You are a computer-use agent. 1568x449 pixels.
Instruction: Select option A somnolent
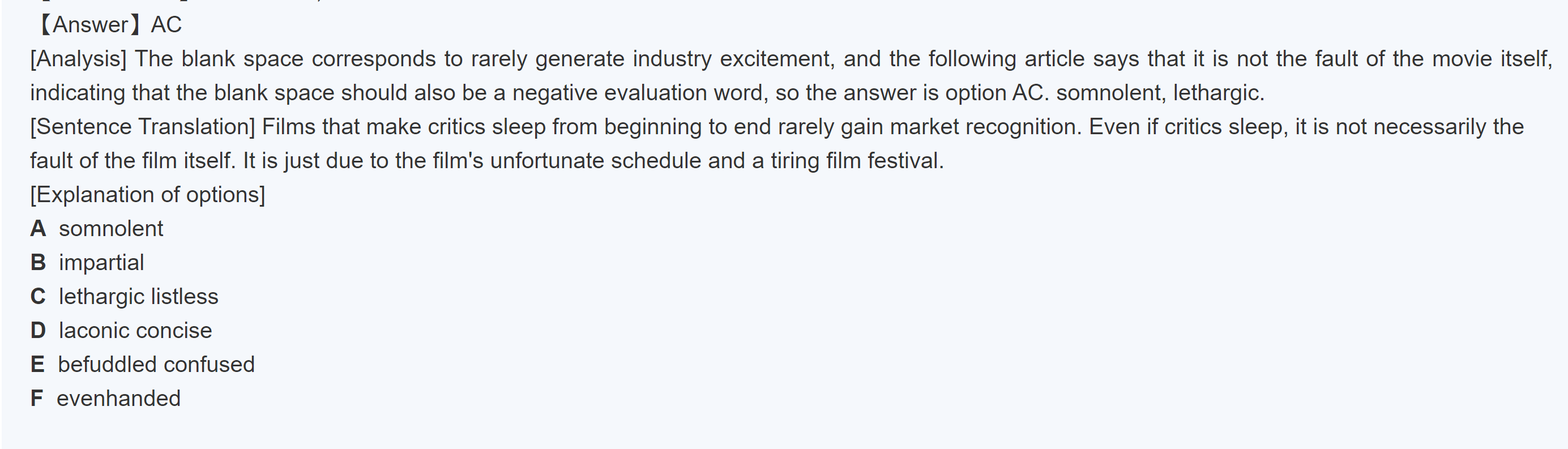pyautogui.click(x=111, y=229)
